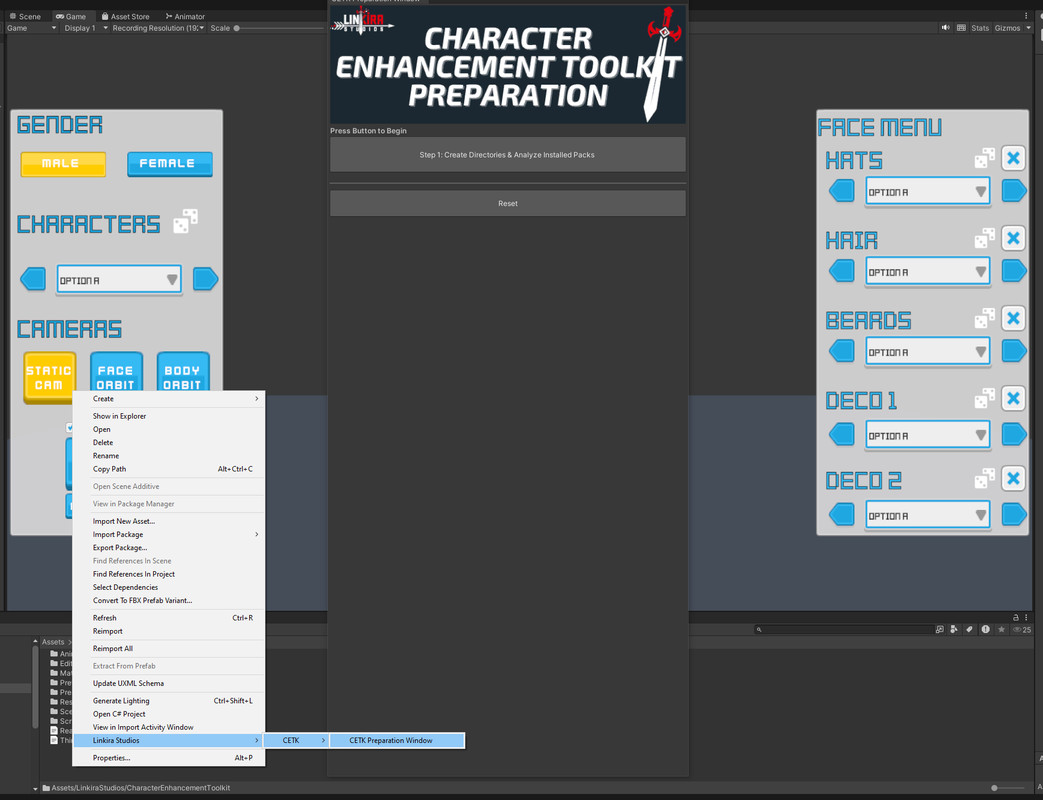Screen dimensions: 1043x800
Task: Select next Deco 2 option right arrow
Action: [1014, 514]
